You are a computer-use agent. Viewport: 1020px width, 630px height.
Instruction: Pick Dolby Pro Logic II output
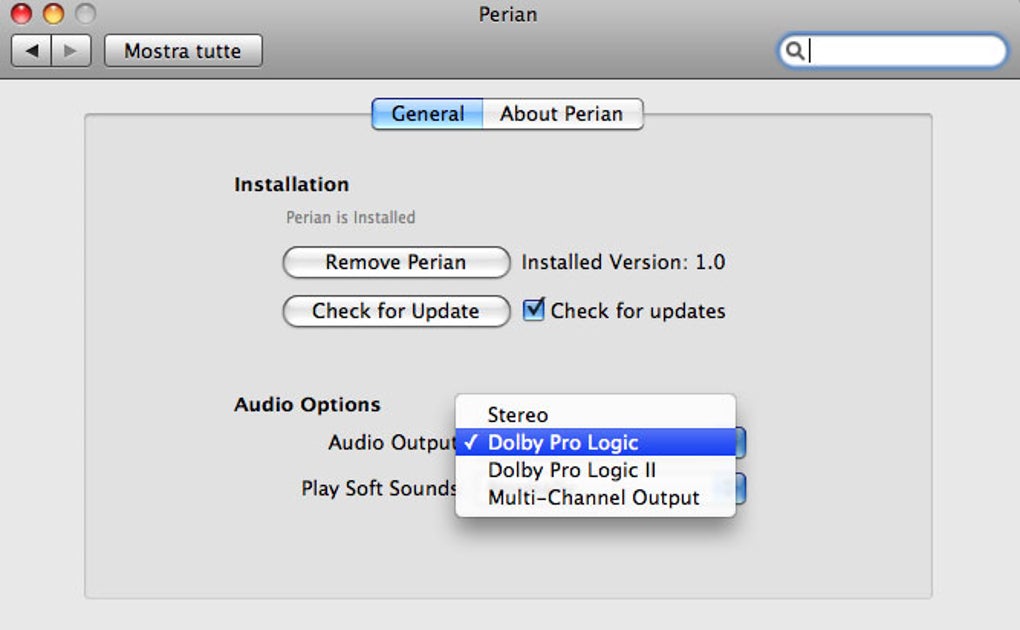(x=571, y=470)
